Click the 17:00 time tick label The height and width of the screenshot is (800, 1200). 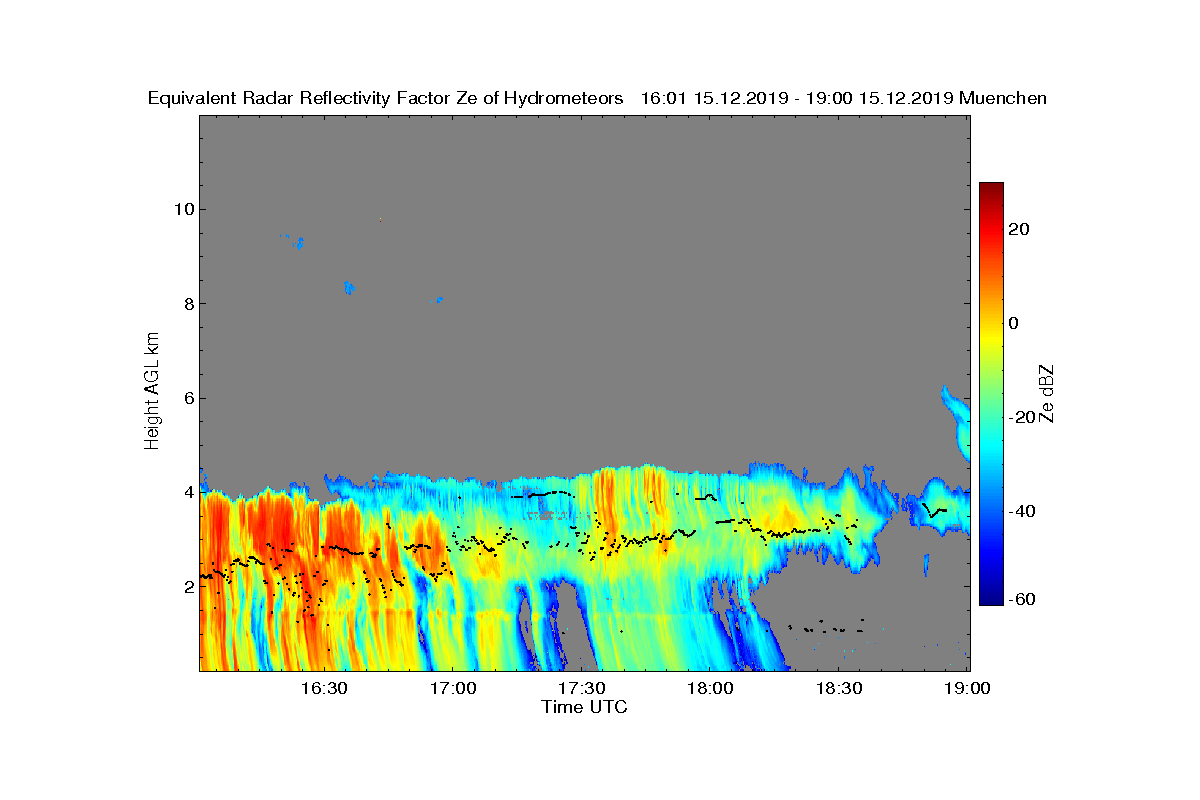click(x=452, y=688)
